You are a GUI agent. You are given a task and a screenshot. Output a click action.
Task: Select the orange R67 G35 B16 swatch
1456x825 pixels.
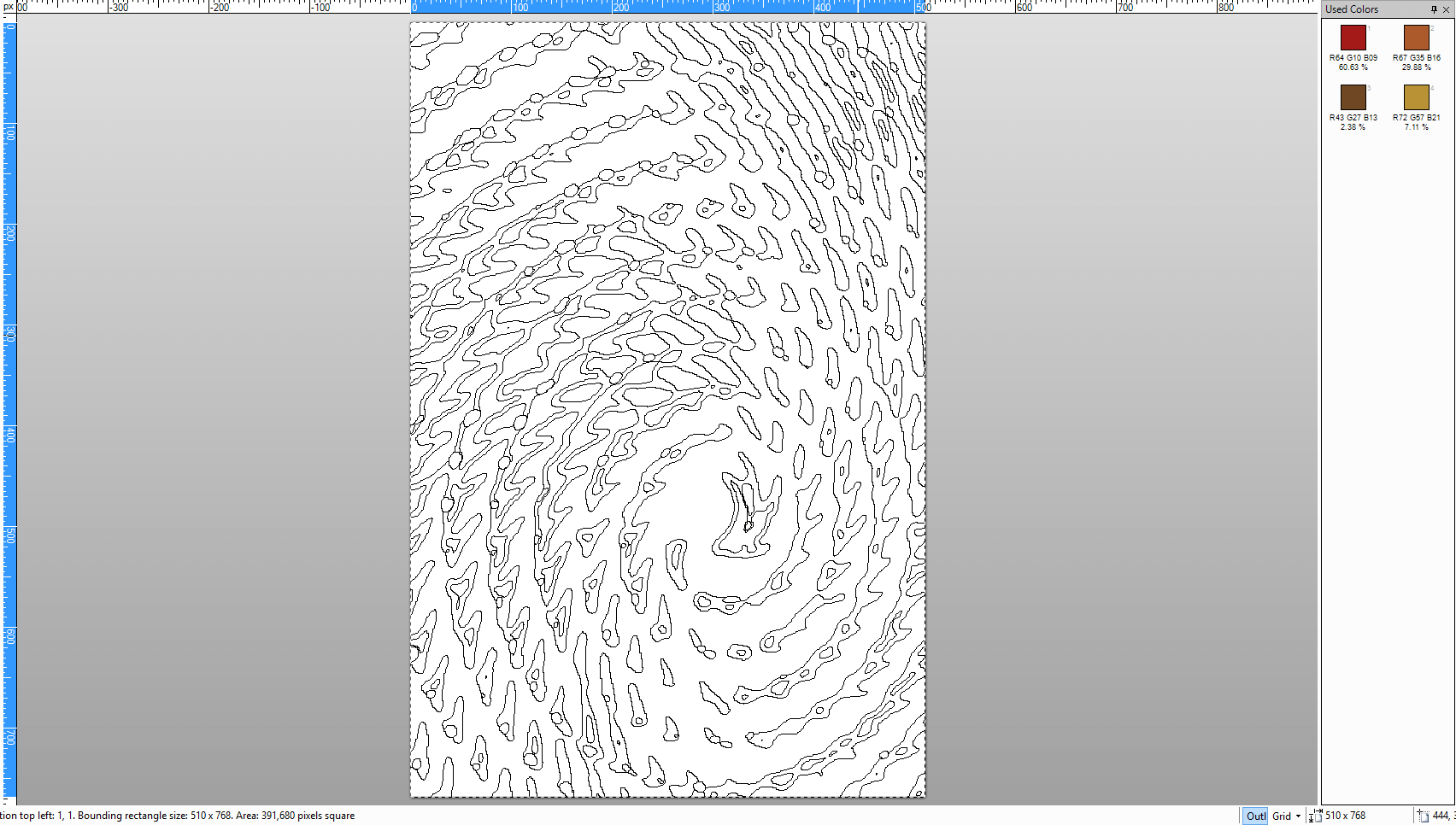[1416, 38]
